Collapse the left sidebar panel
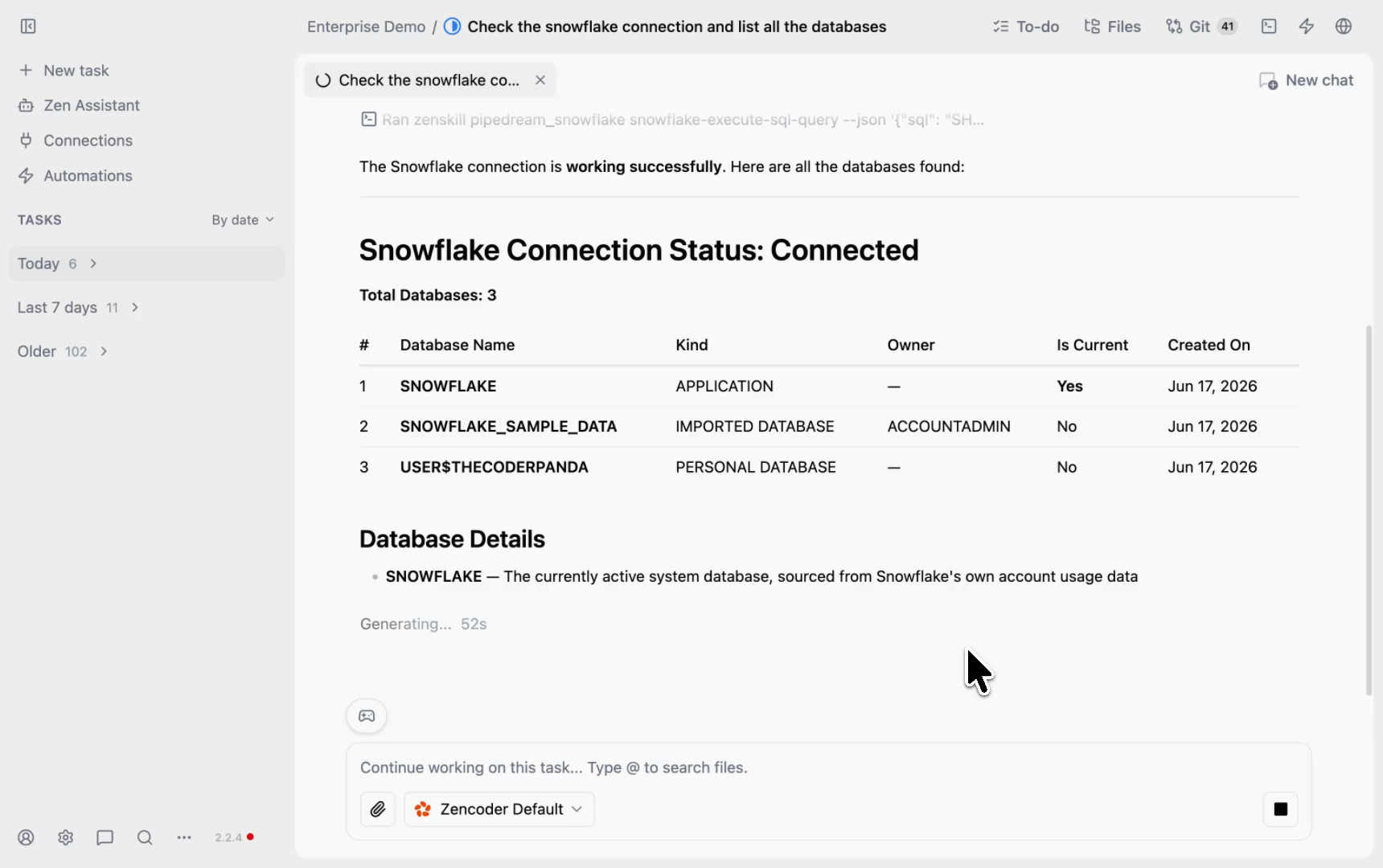The height and width of the screenshot is (868, 1383). (x=28, y=27)
